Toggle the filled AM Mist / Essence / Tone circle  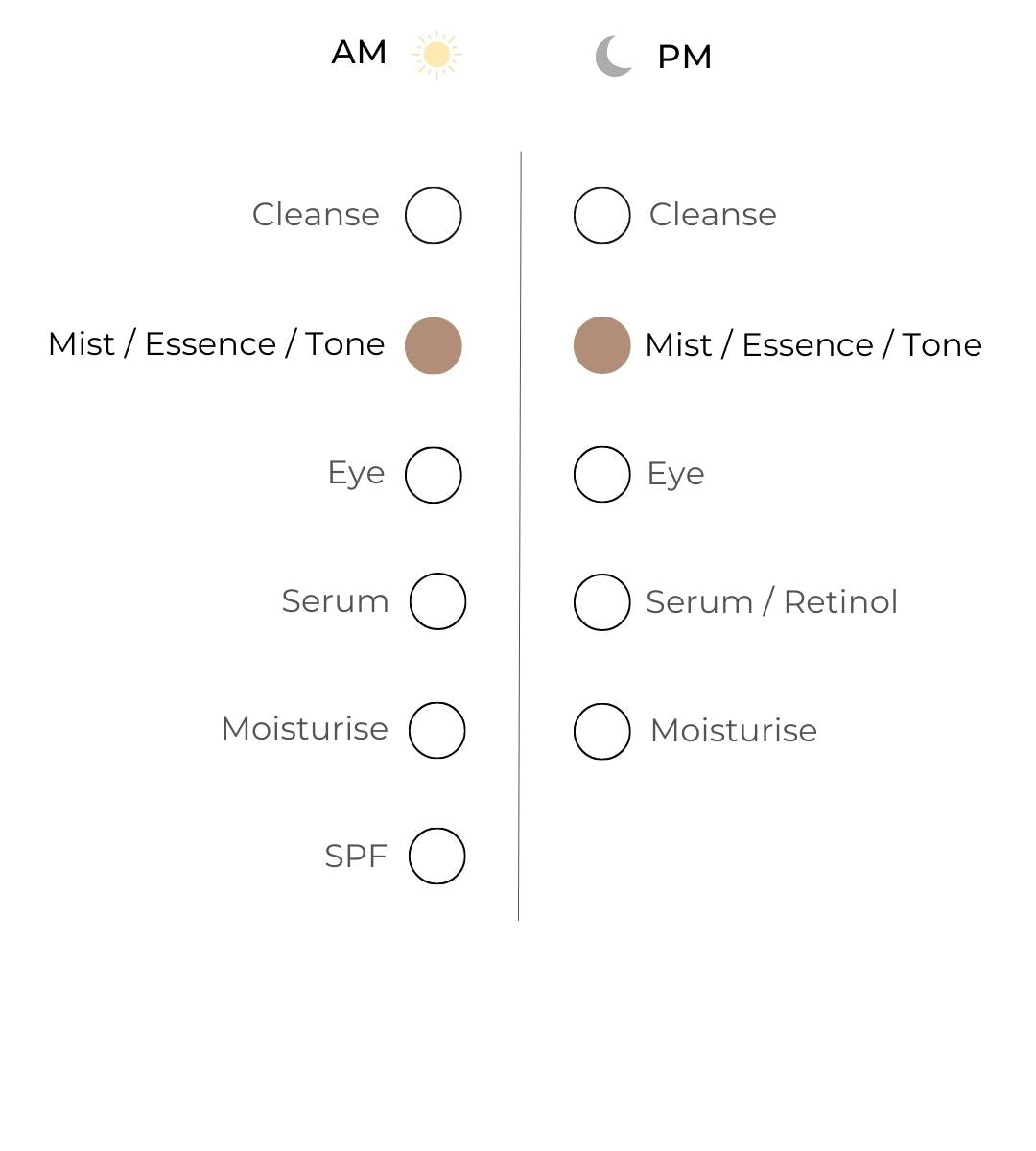[434, 346]
